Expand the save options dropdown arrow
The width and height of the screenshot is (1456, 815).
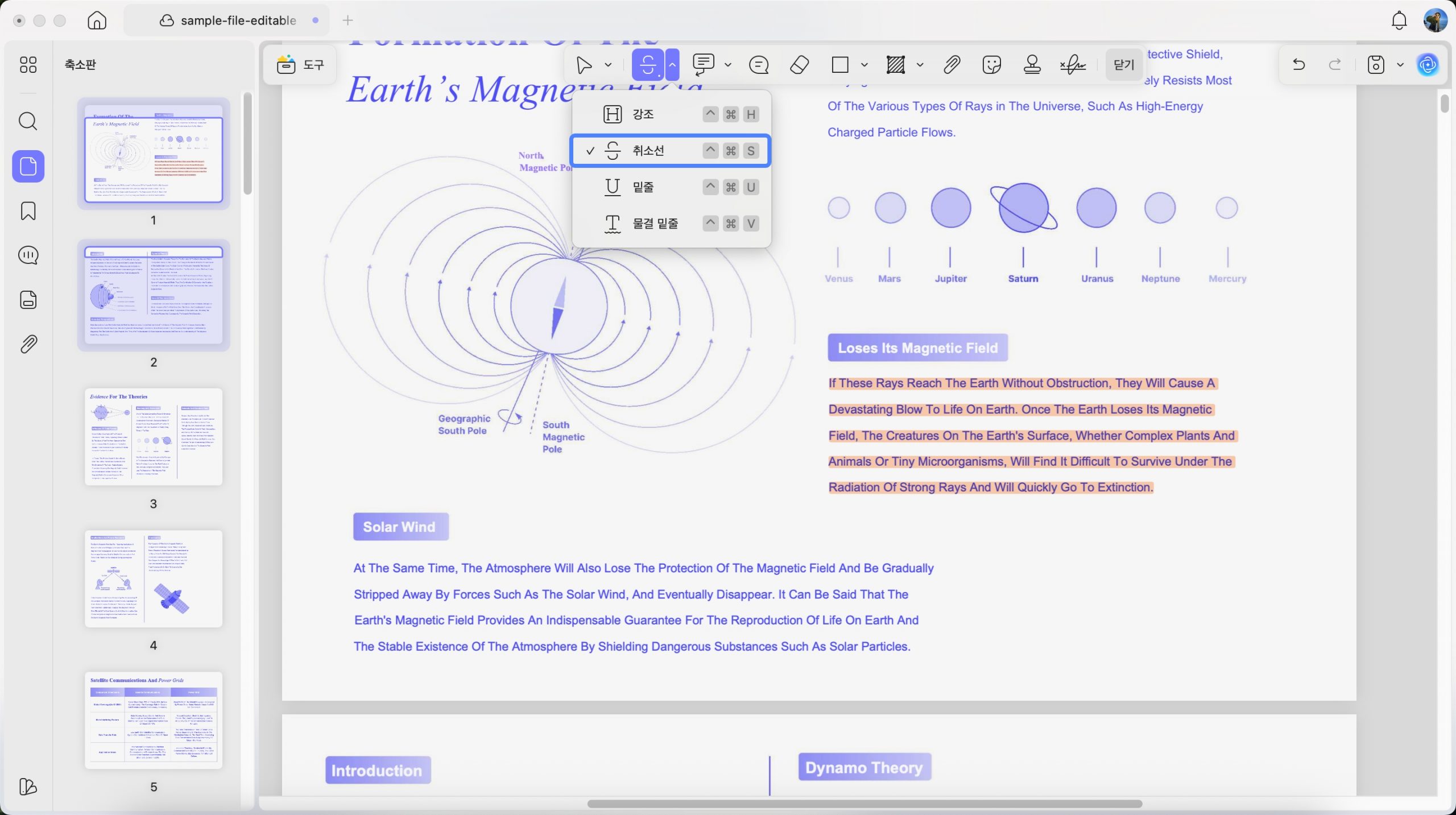pyautogui.click(x=1400, y=65)
